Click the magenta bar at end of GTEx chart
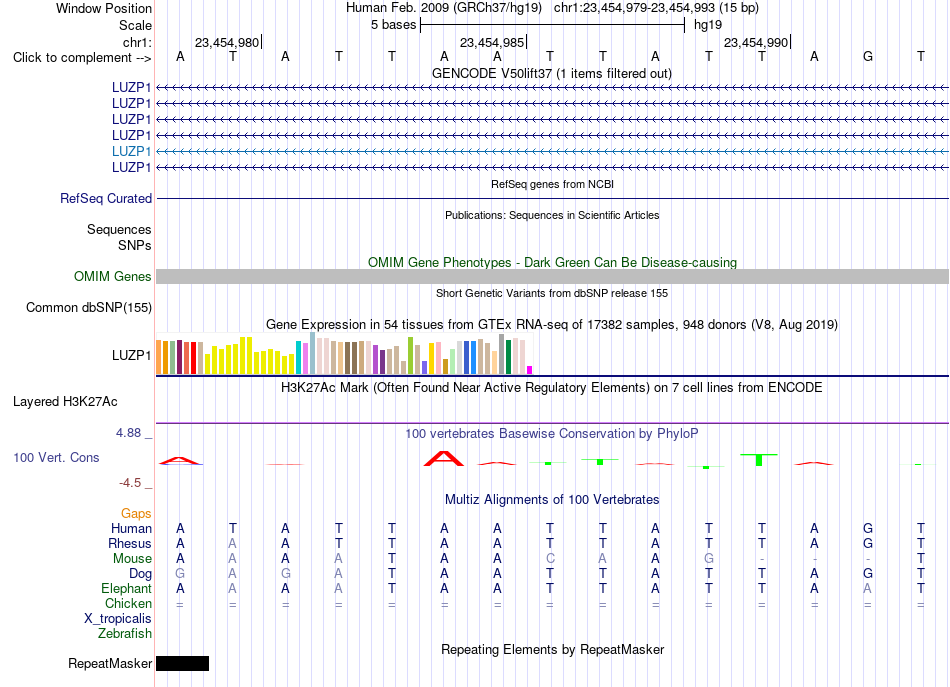The image size is (950, 687). pyautogui.click(x=529, y=370)
